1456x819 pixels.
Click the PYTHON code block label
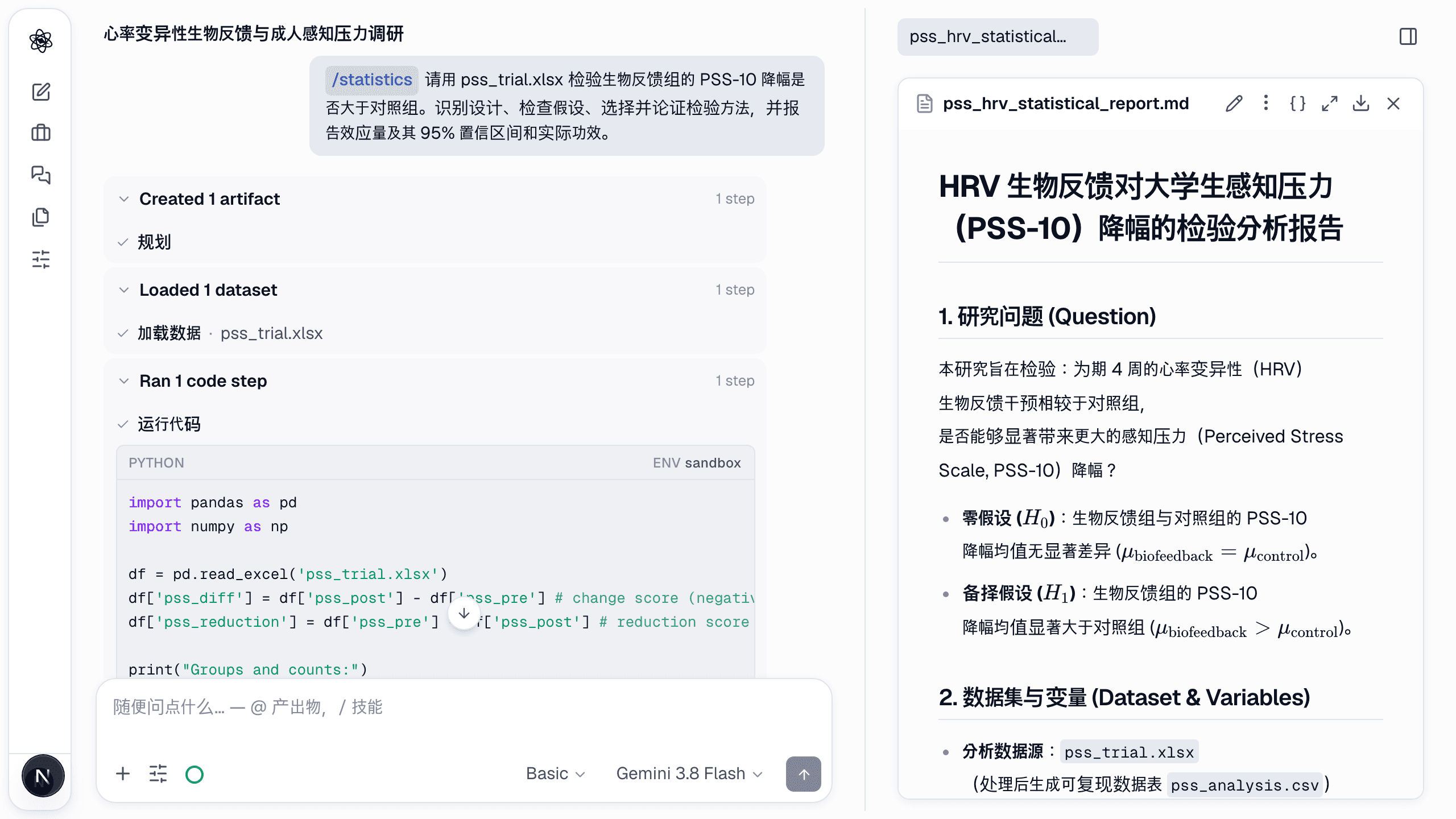(x=156, y=463)
